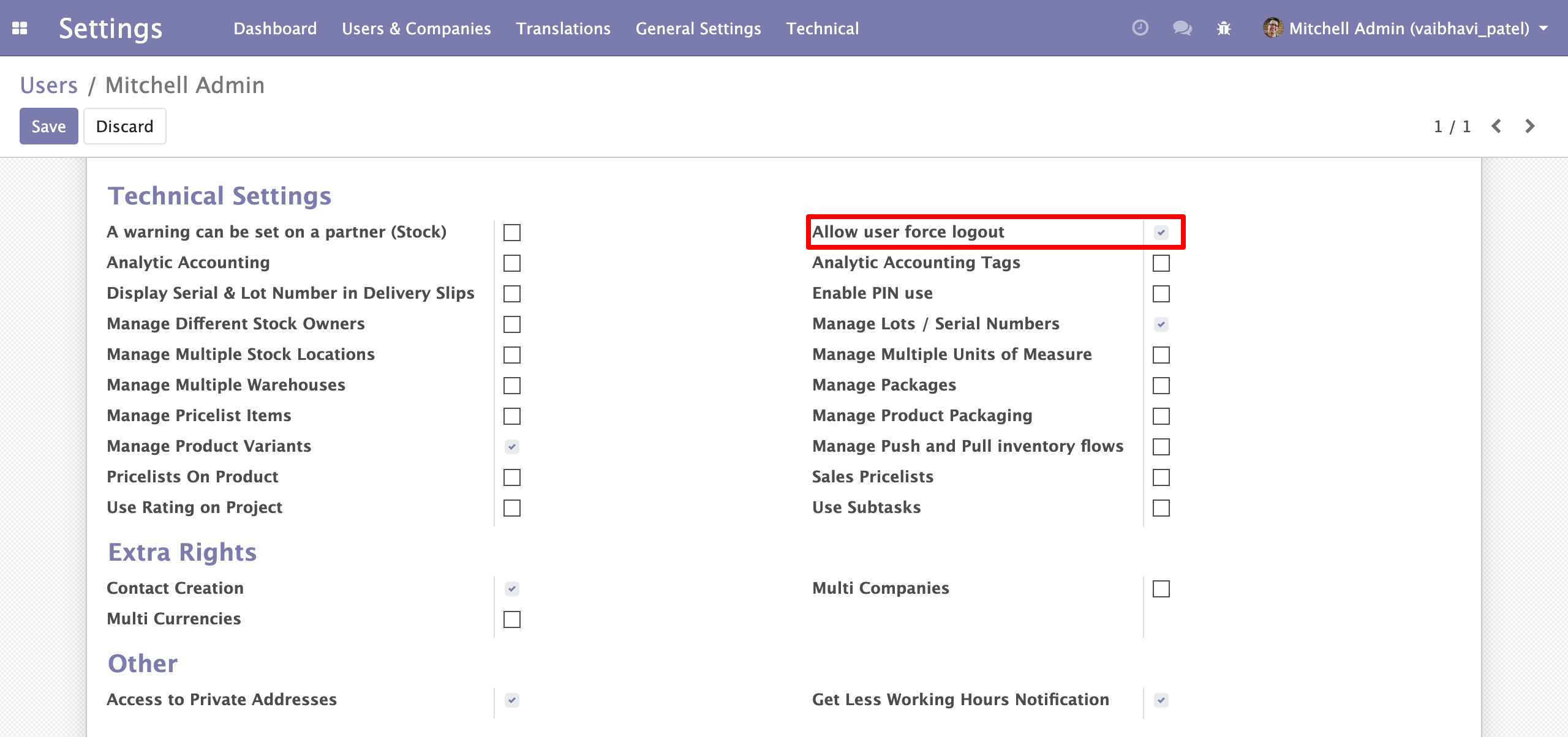Open the General Settings menu
Screen dimensions: 1568x737
coord(698,28)
